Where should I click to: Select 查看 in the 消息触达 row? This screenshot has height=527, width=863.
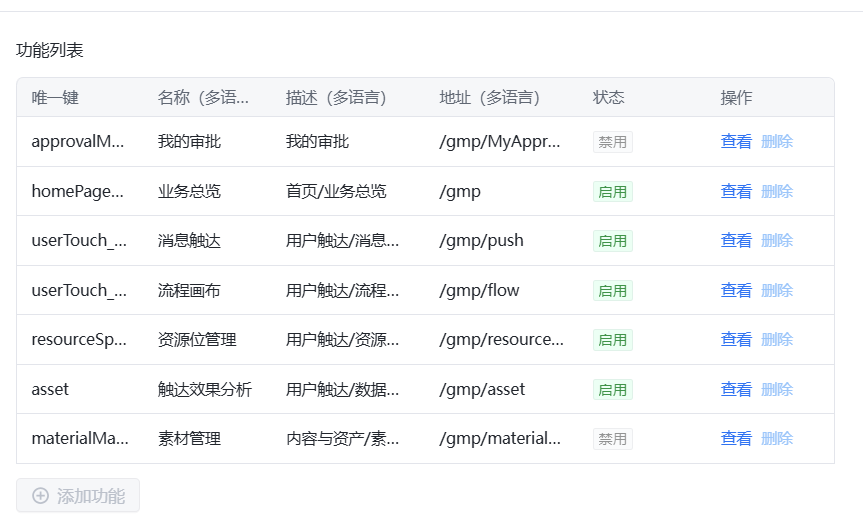tap(736, 241)
